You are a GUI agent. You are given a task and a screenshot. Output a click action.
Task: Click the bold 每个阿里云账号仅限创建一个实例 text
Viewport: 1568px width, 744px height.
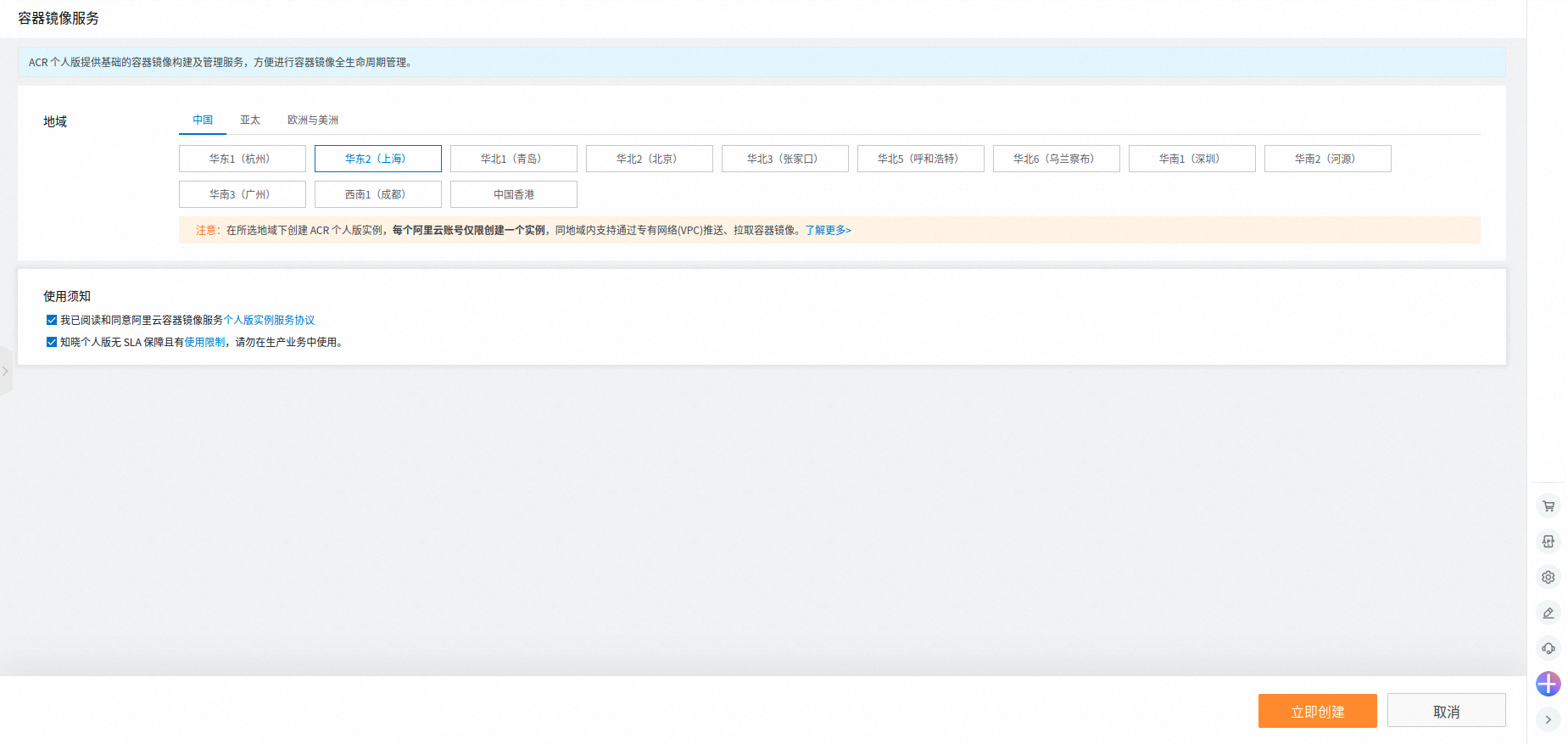pyautogui.click(x=469, y=230)
